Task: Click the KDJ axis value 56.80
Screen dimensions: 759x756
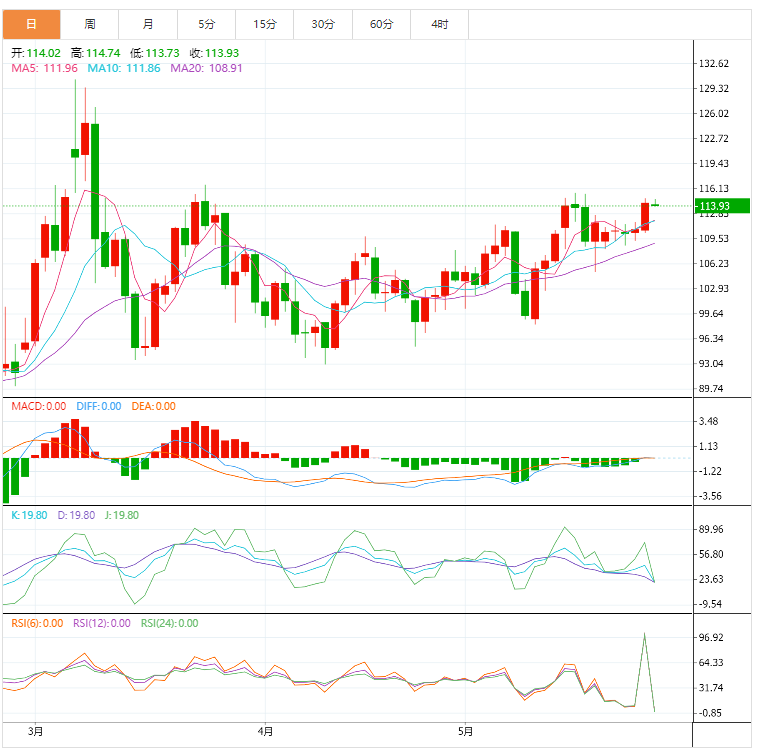Action: tap(711, 555)
